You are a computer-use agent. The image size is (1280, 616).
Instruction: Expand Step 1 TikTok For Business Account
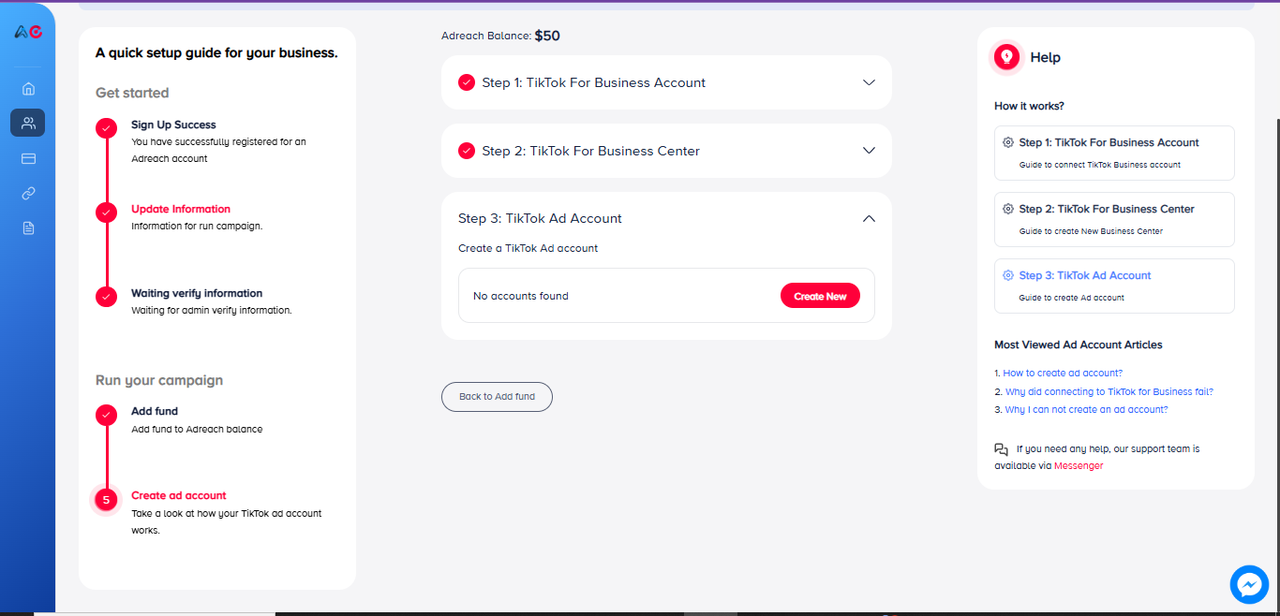pyautogui.click(x=868, y=83)
